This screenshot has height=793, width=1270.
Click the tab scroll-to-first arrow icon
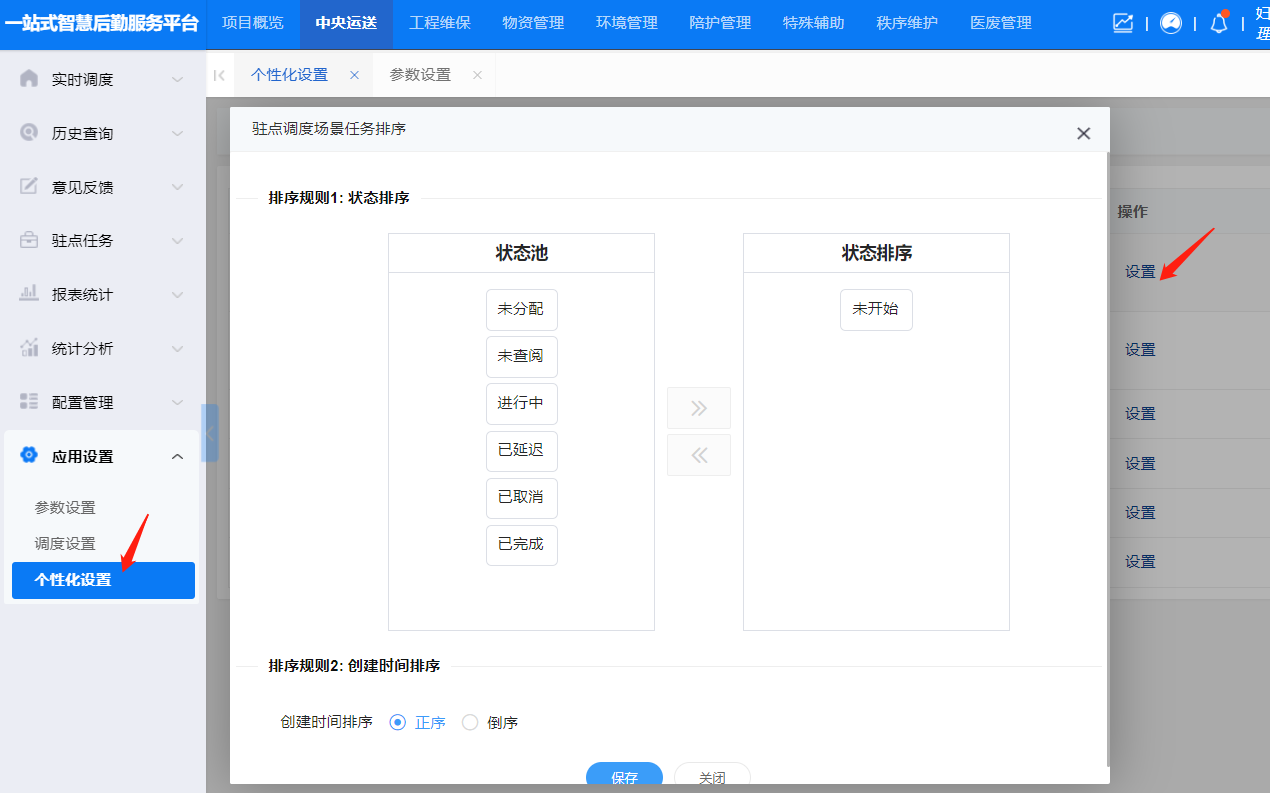[x=219, y=75]
